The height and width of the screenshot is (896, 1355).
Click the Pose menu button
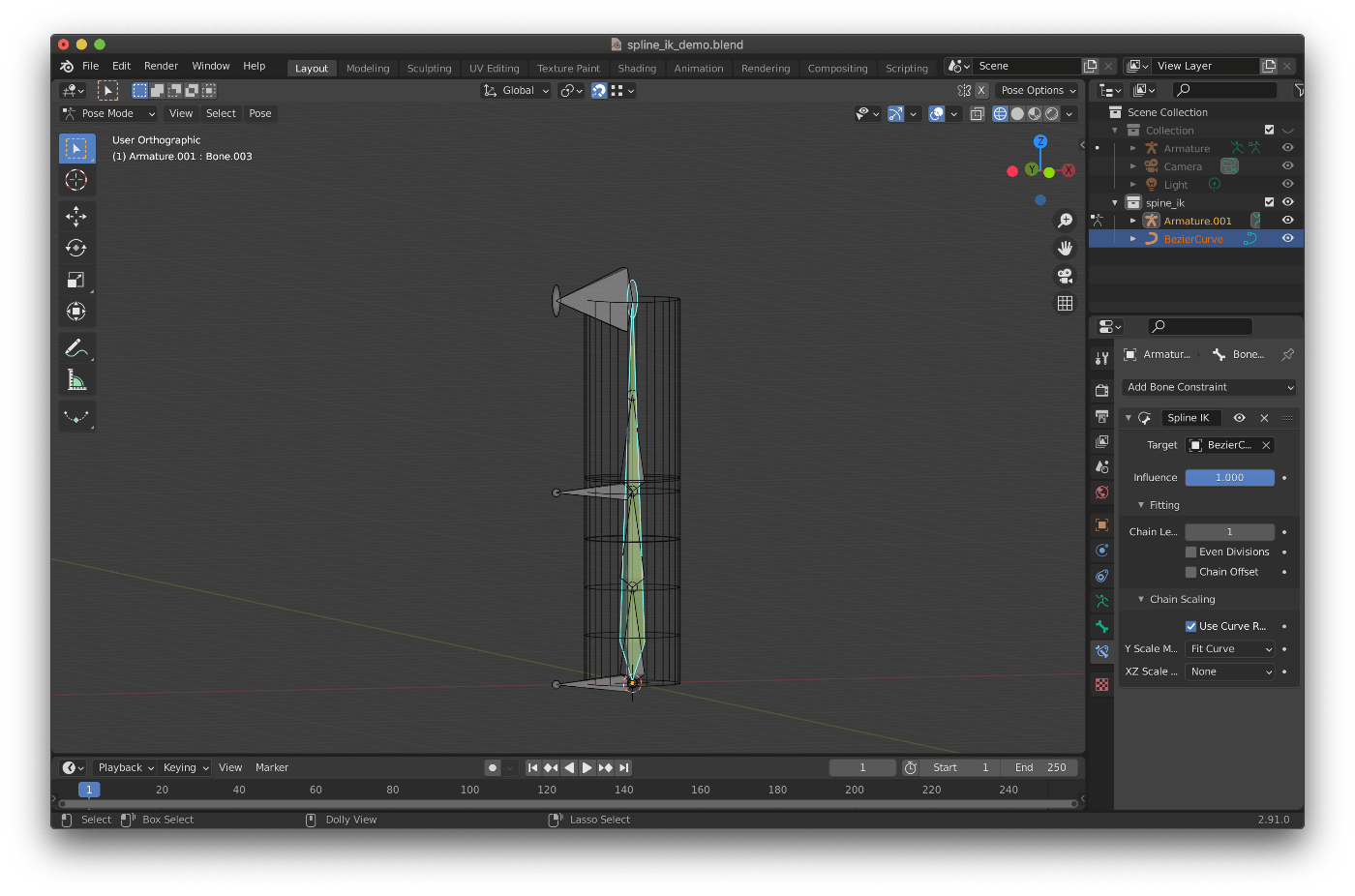coord(260,113)
